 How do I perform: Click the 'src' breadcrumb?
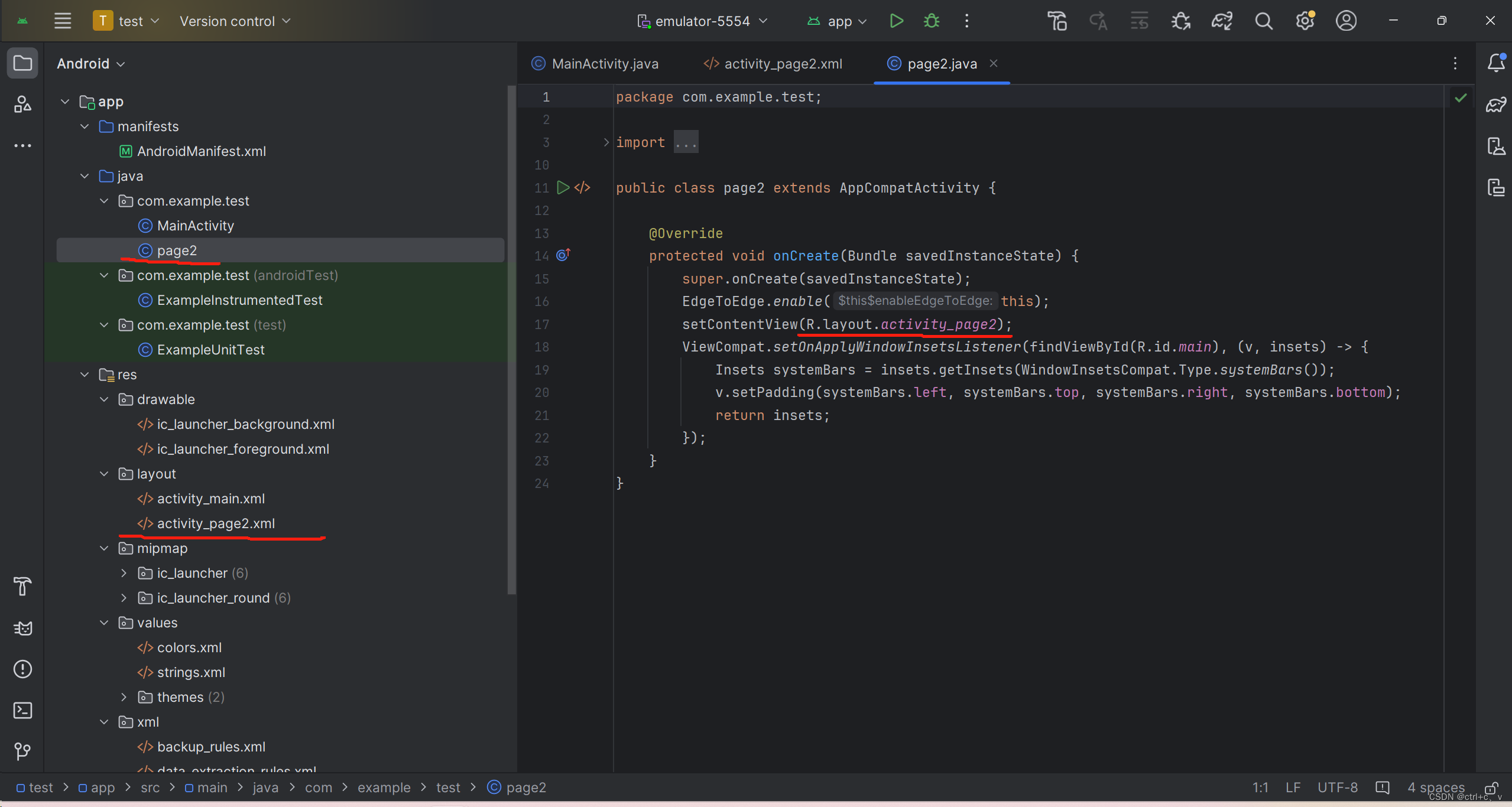point(150,788)
